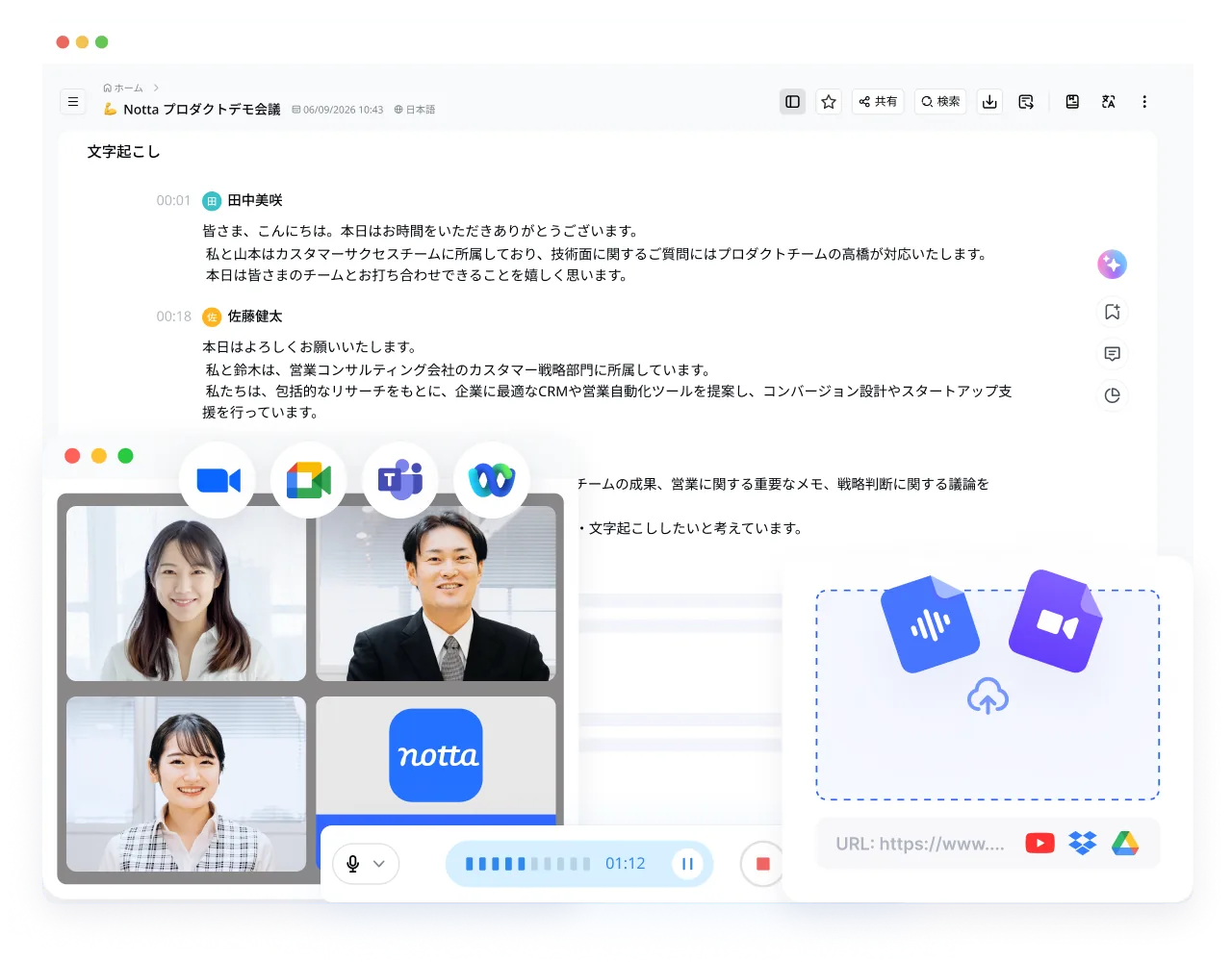Open the three-dot more options menu
Viewport: 1232px width, 962px height.
click(x=1144, y=101)
